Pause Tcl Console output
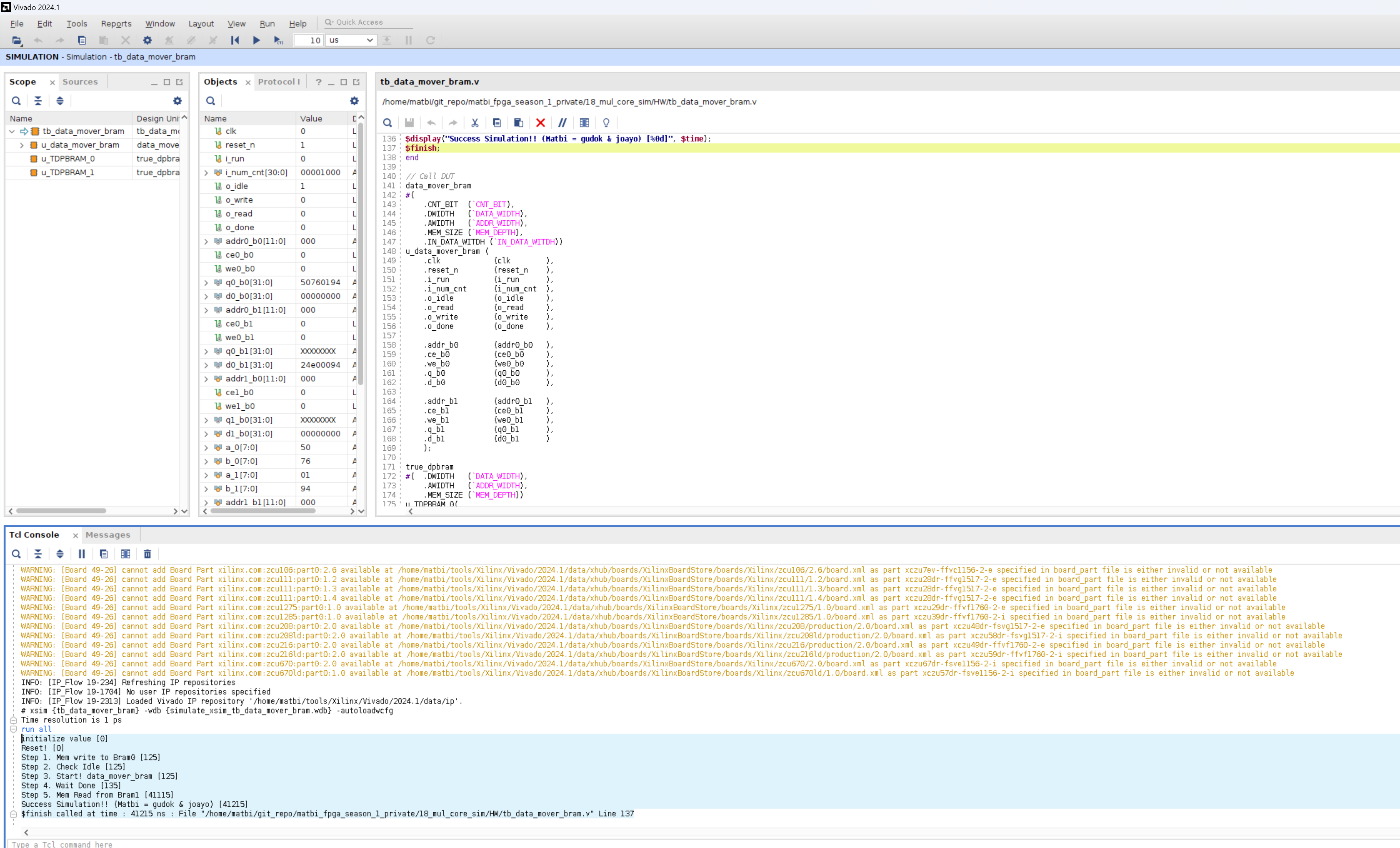The width and height of the screenshot is (1400, 848). (82, 554)
